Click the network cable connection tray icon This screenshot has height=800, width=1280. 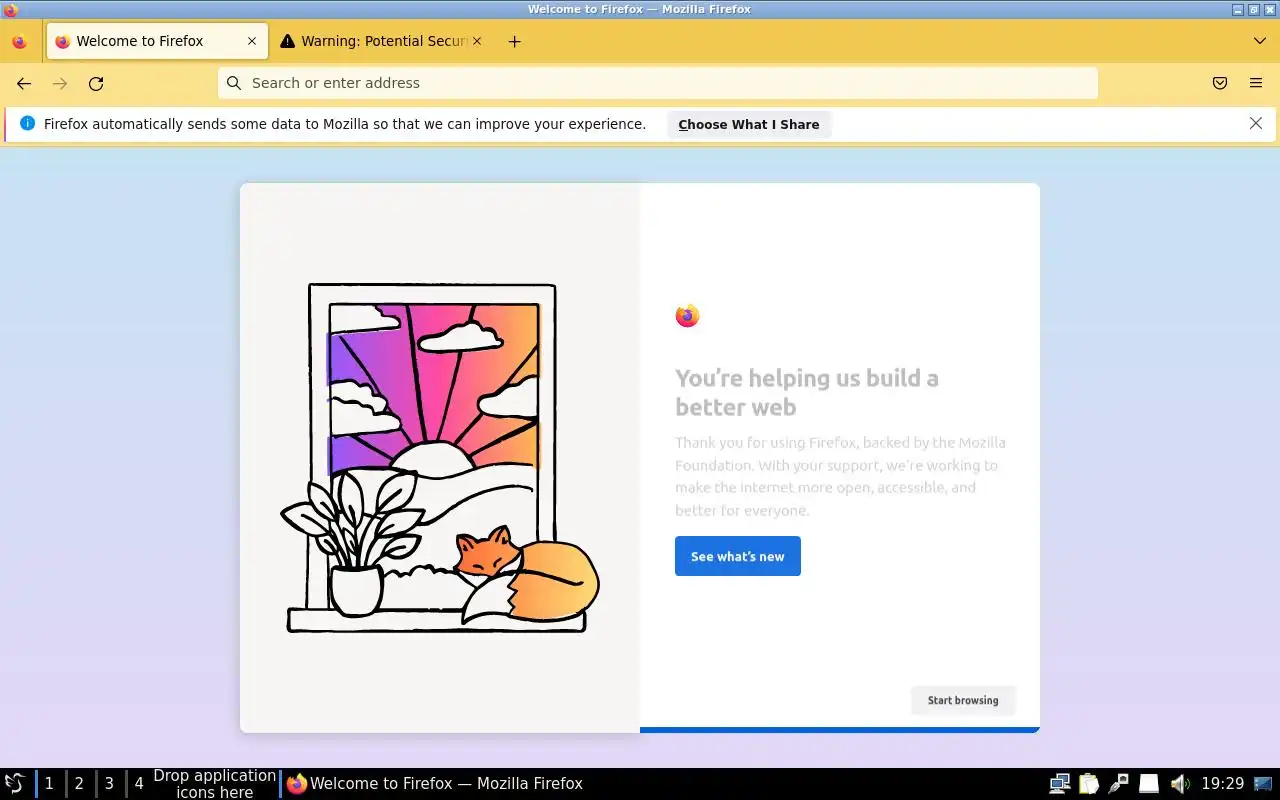tap(1119, 783)
